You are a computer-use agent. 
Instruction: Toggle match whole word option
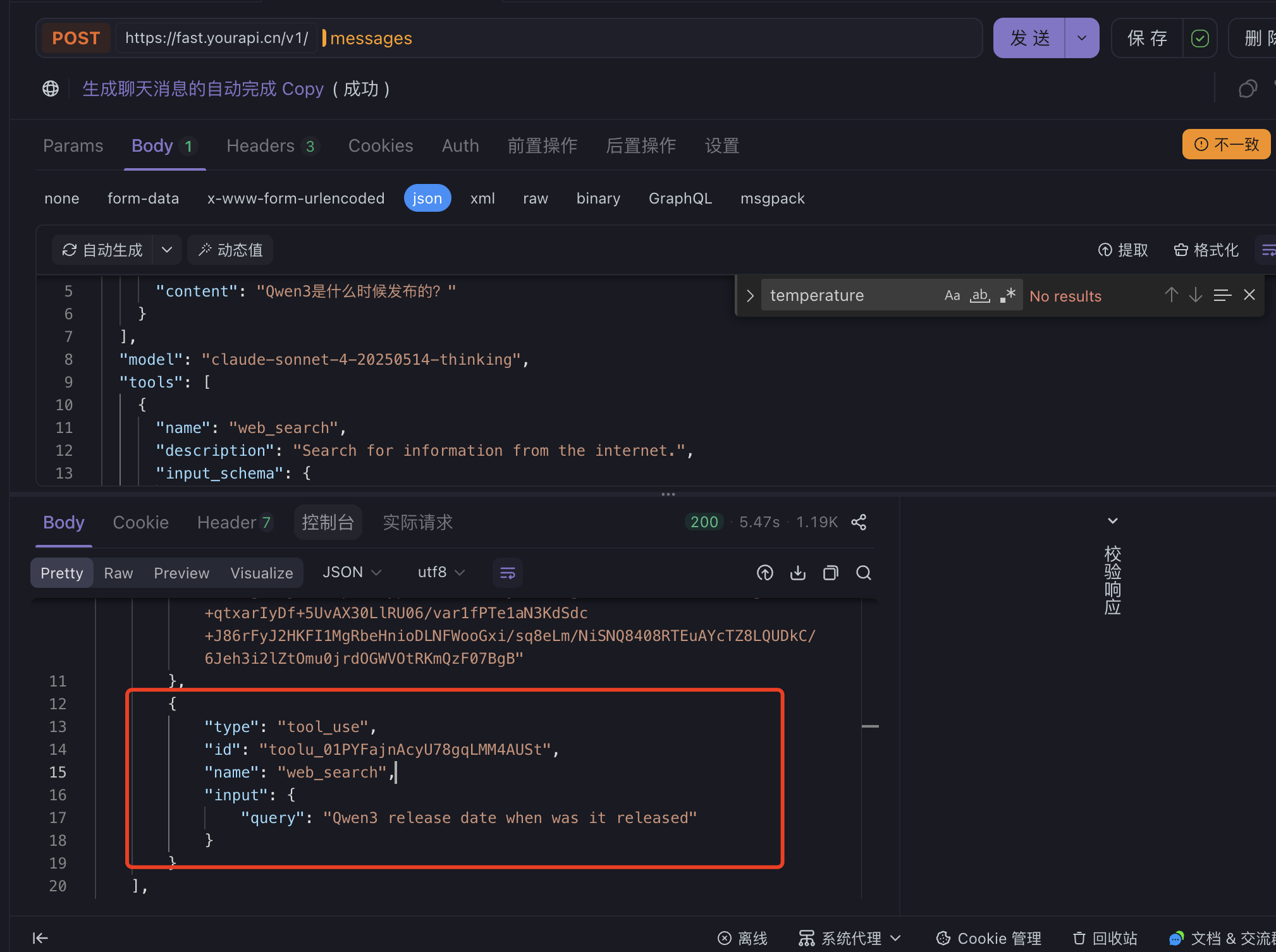pos(980,296)
